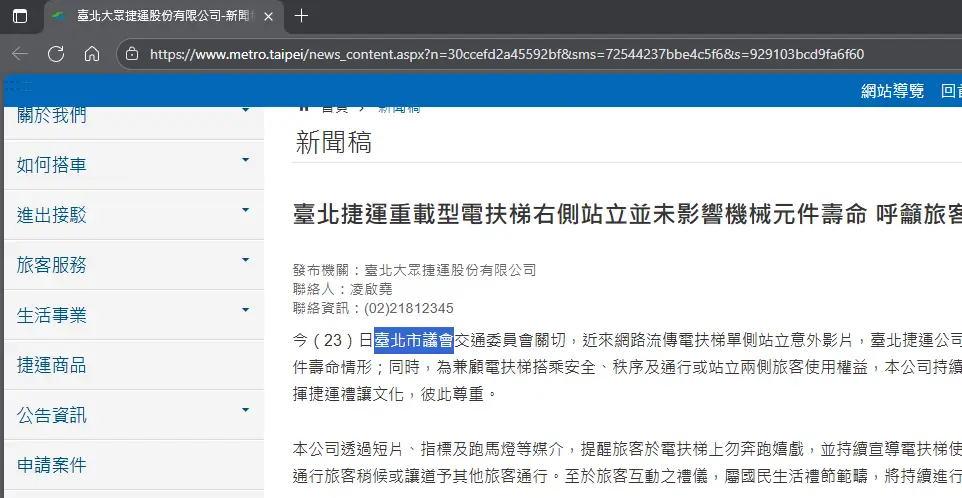Expand the 公告資訊 sidebar menu
Image resolution: width=962 pixels, height=498 pixels.
coord(134,415)
